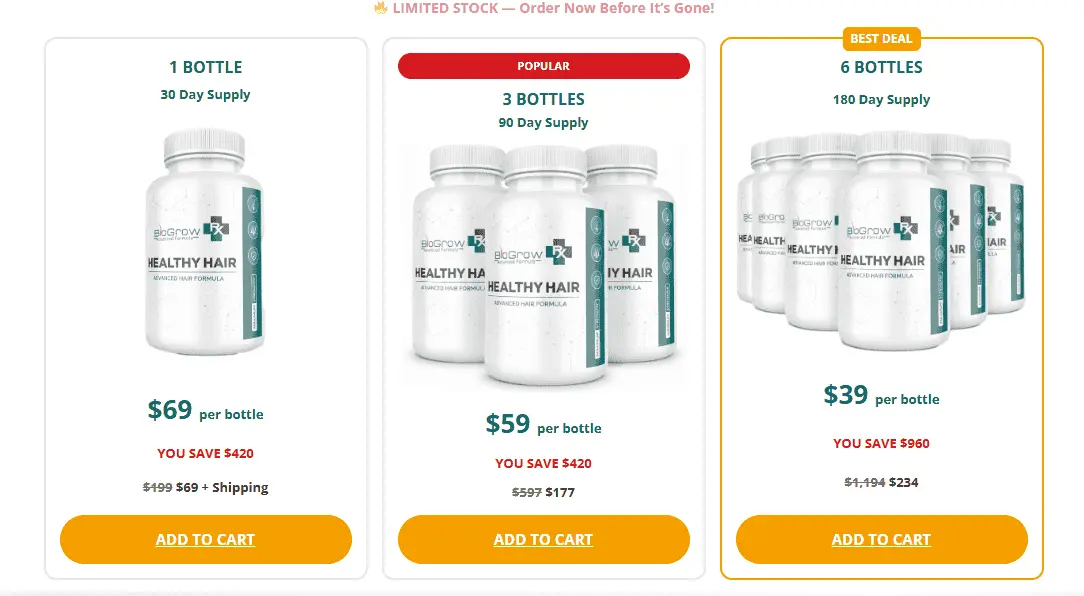Add the 3 Bottles option to cart
Viewport: 1084px width, 596px height.
pos(543,539)
